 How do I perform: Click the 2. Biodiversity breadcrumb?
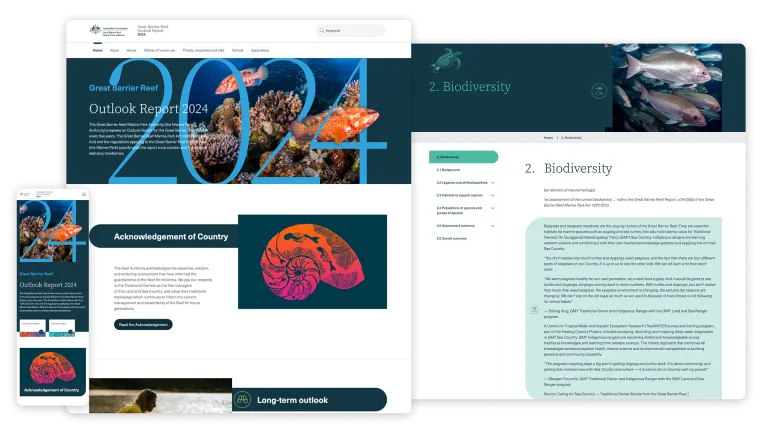[571, 138]
